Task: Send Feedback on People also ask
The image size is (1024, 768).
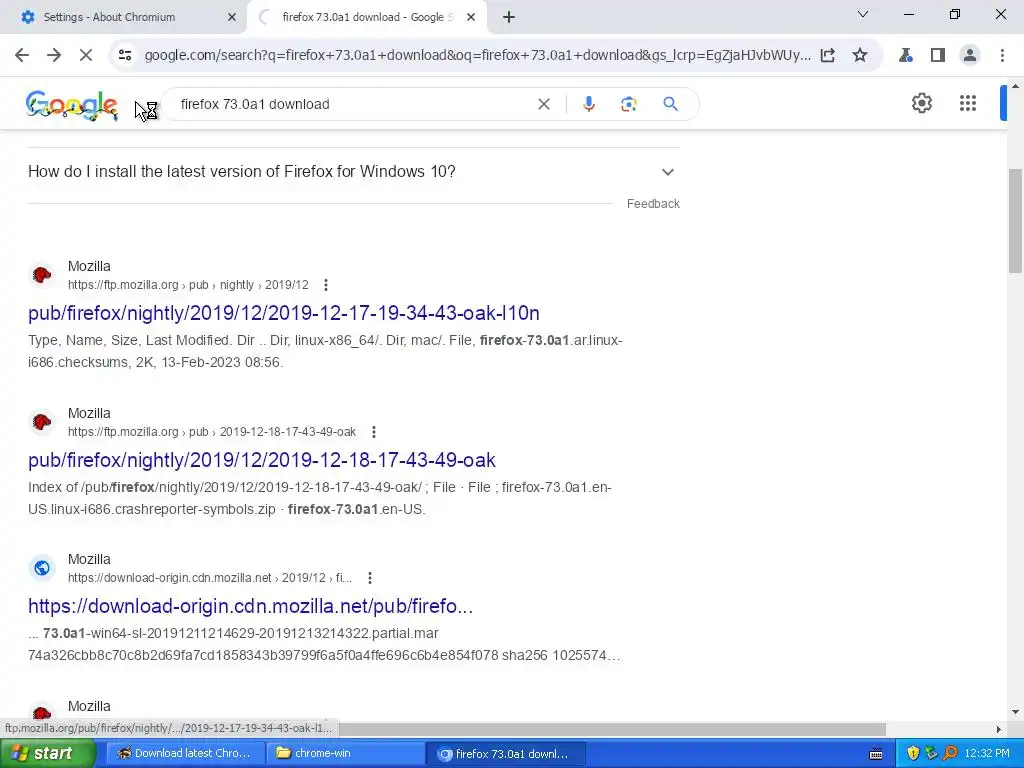Action: pos(653,204)
